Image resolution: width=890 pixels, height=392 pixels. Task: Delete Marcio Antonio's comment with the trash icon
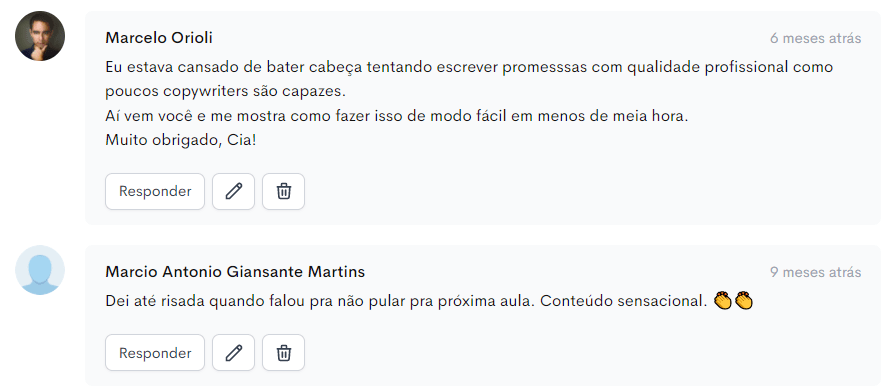click(x=283, y=353)
